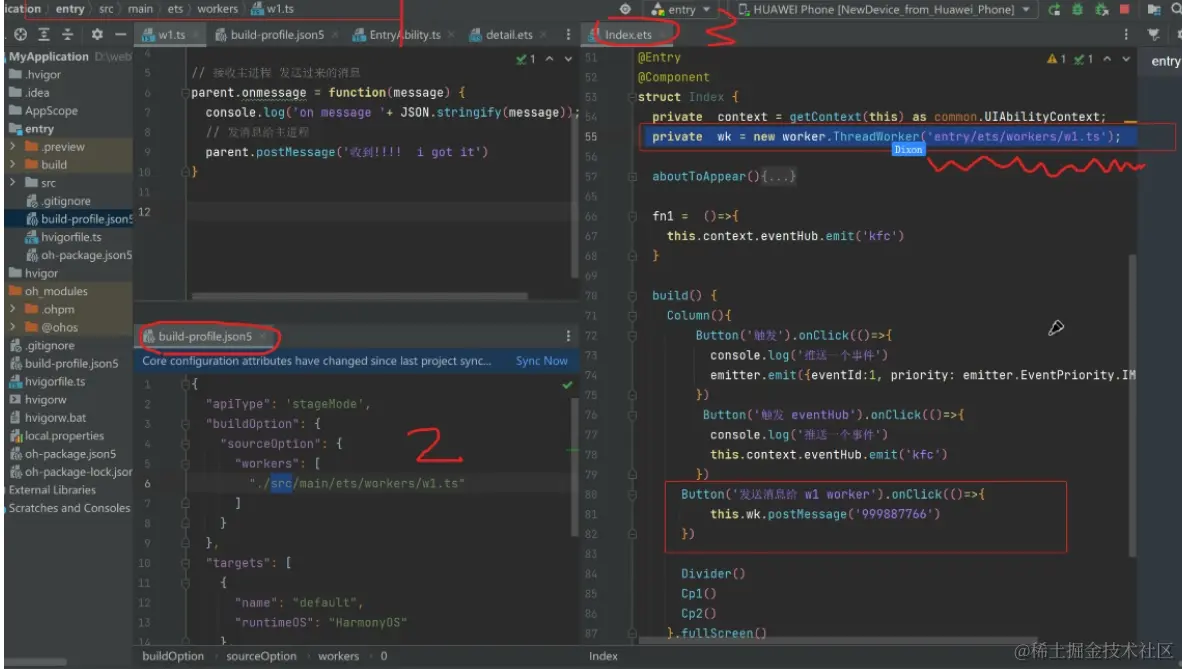
Task: Click the Debug bug icon
Action: click(1077, 9)
